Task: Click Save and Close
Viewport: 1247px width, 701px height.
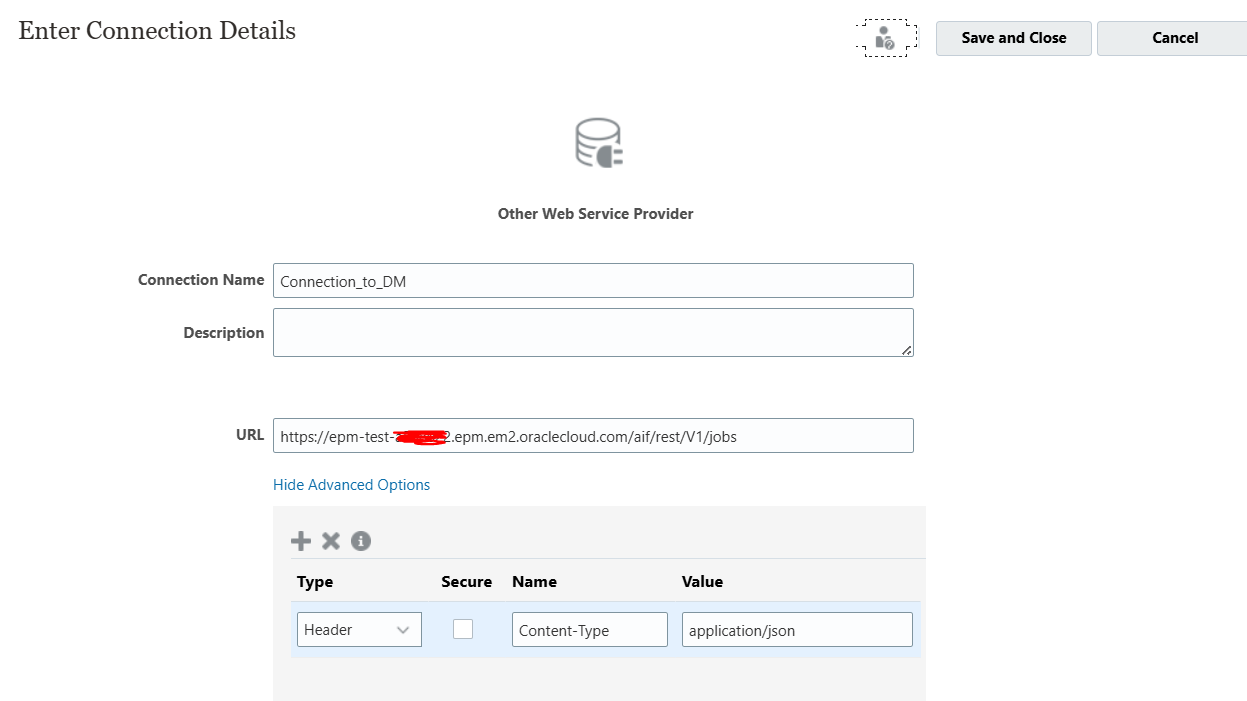Action: (x=1013, y=37)
